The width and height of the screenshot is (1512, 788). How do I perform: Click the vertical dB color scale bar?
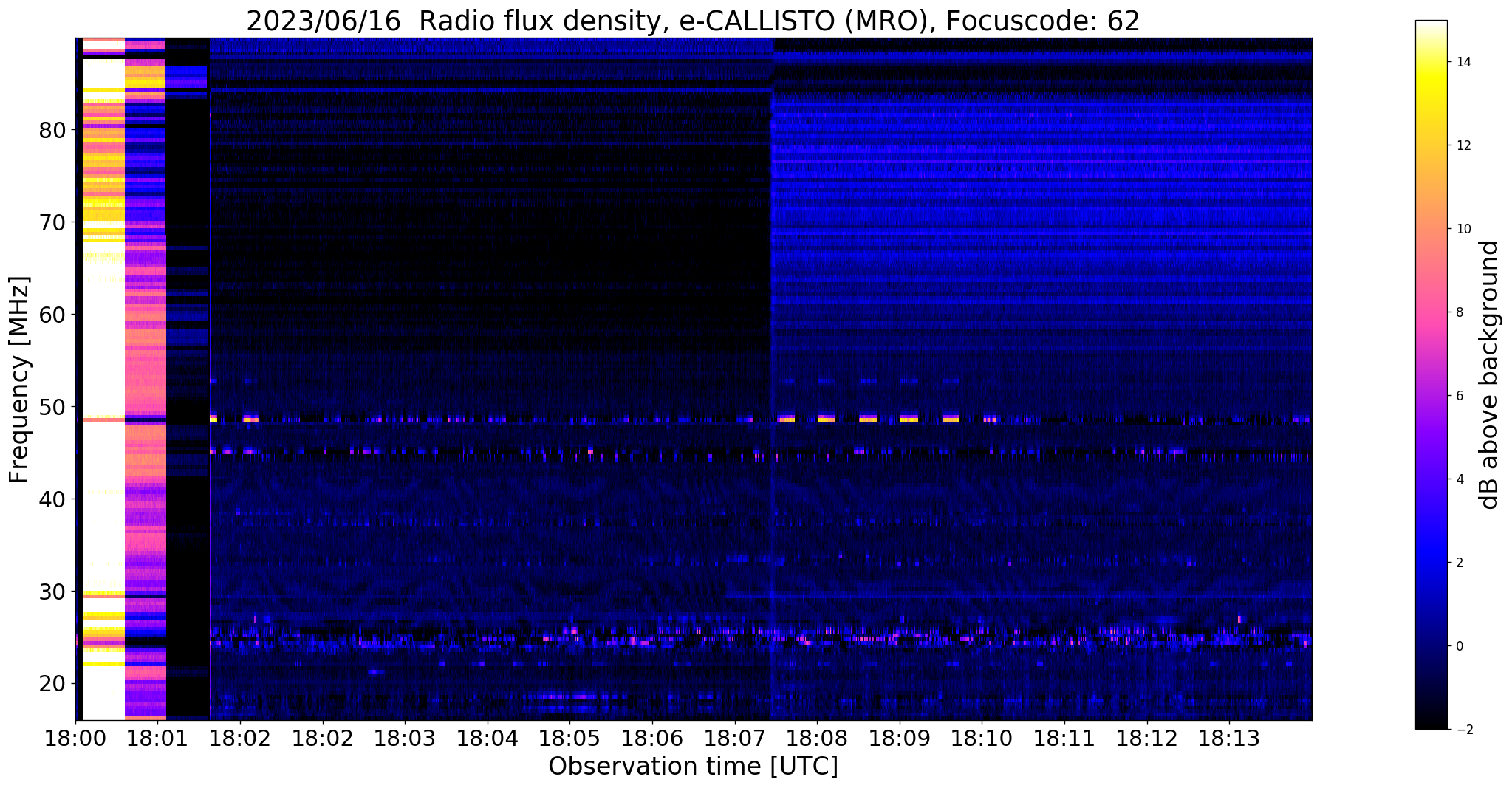[1431, 375]
